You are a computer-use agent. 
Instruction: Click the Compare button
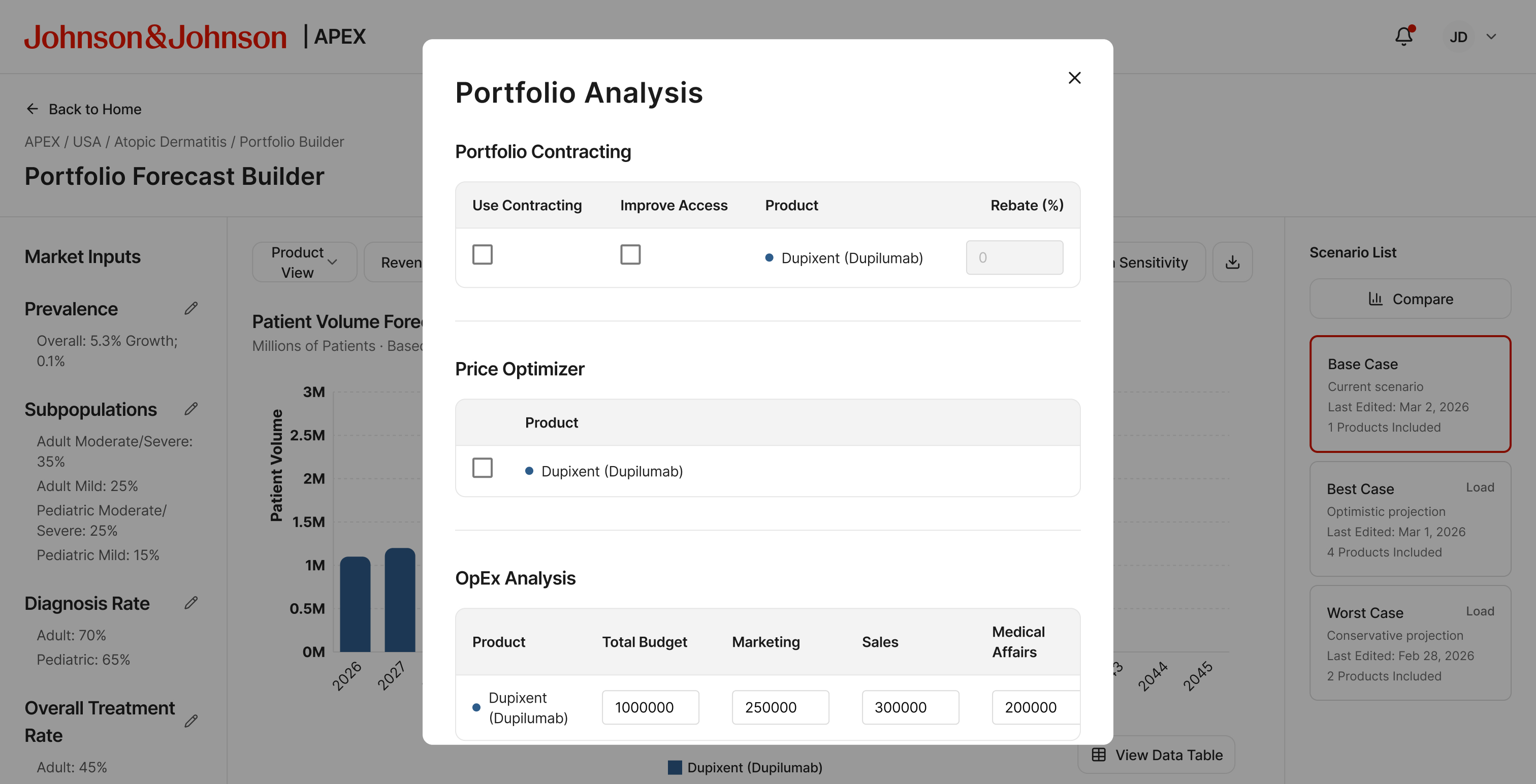1410,299
